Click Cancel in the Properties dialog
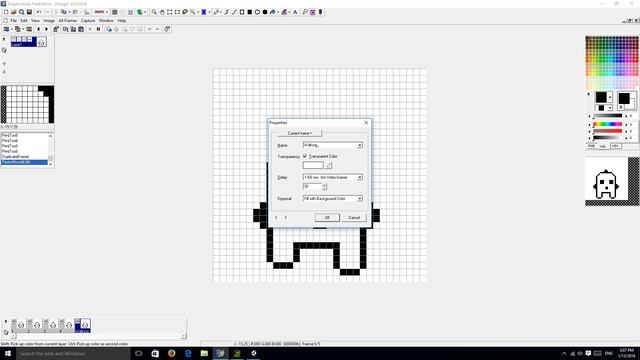The image size is (640, 360). click(x=354, y=218)
